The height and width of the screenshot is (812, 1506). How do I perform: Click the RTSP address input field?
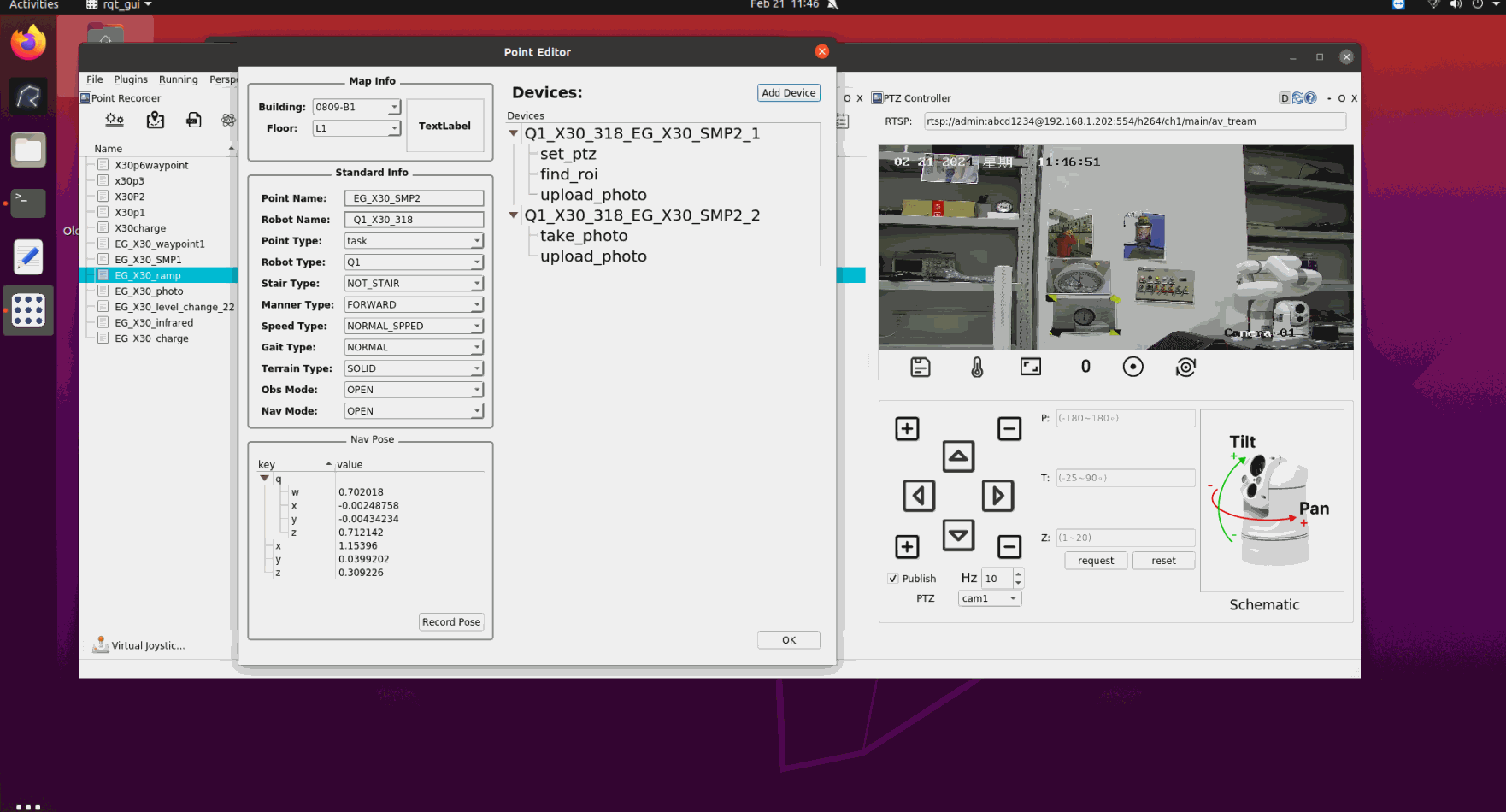click(1134, 121)
